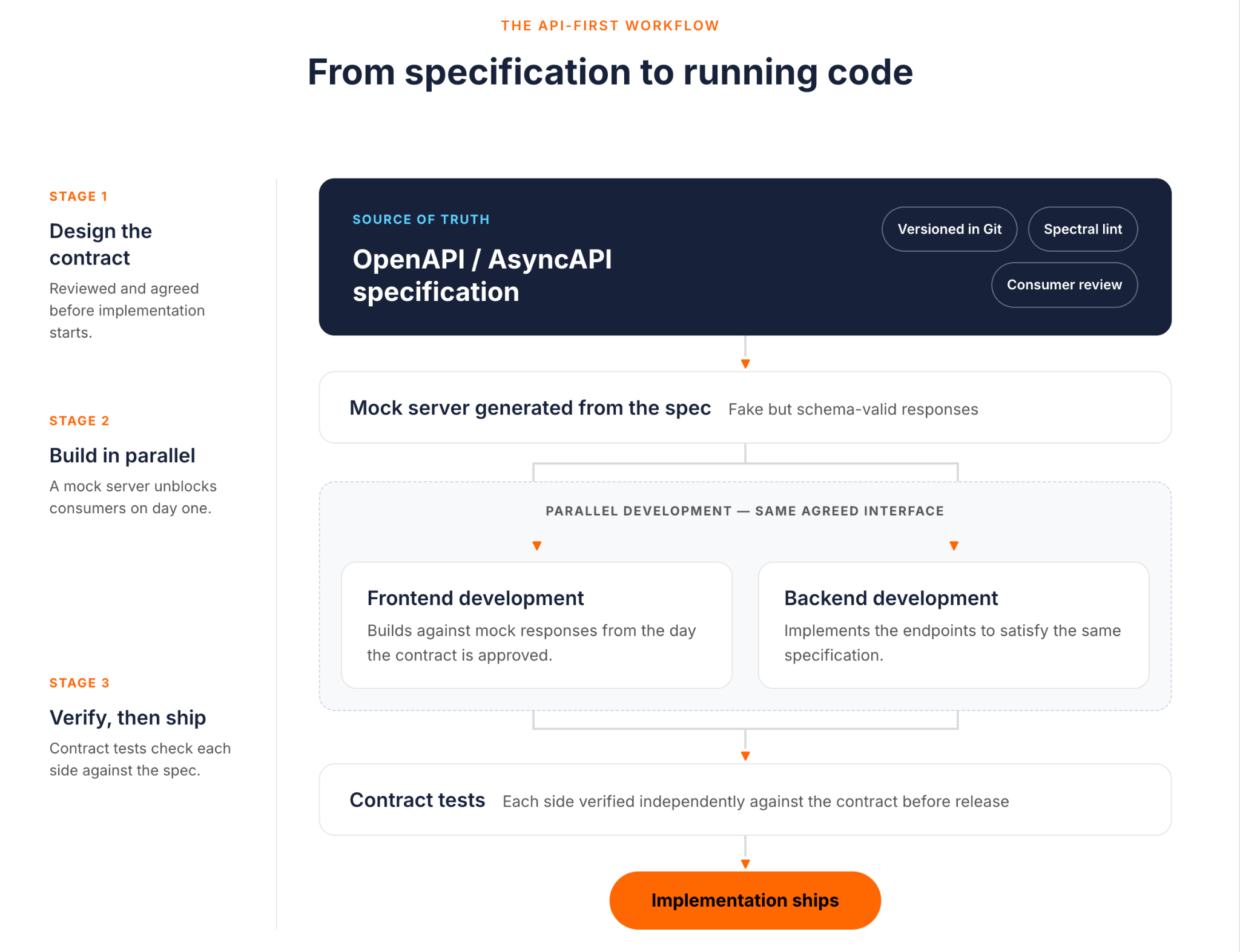Click the Consumer review pill
The image size is (1240, 952).
point(1064,284)
